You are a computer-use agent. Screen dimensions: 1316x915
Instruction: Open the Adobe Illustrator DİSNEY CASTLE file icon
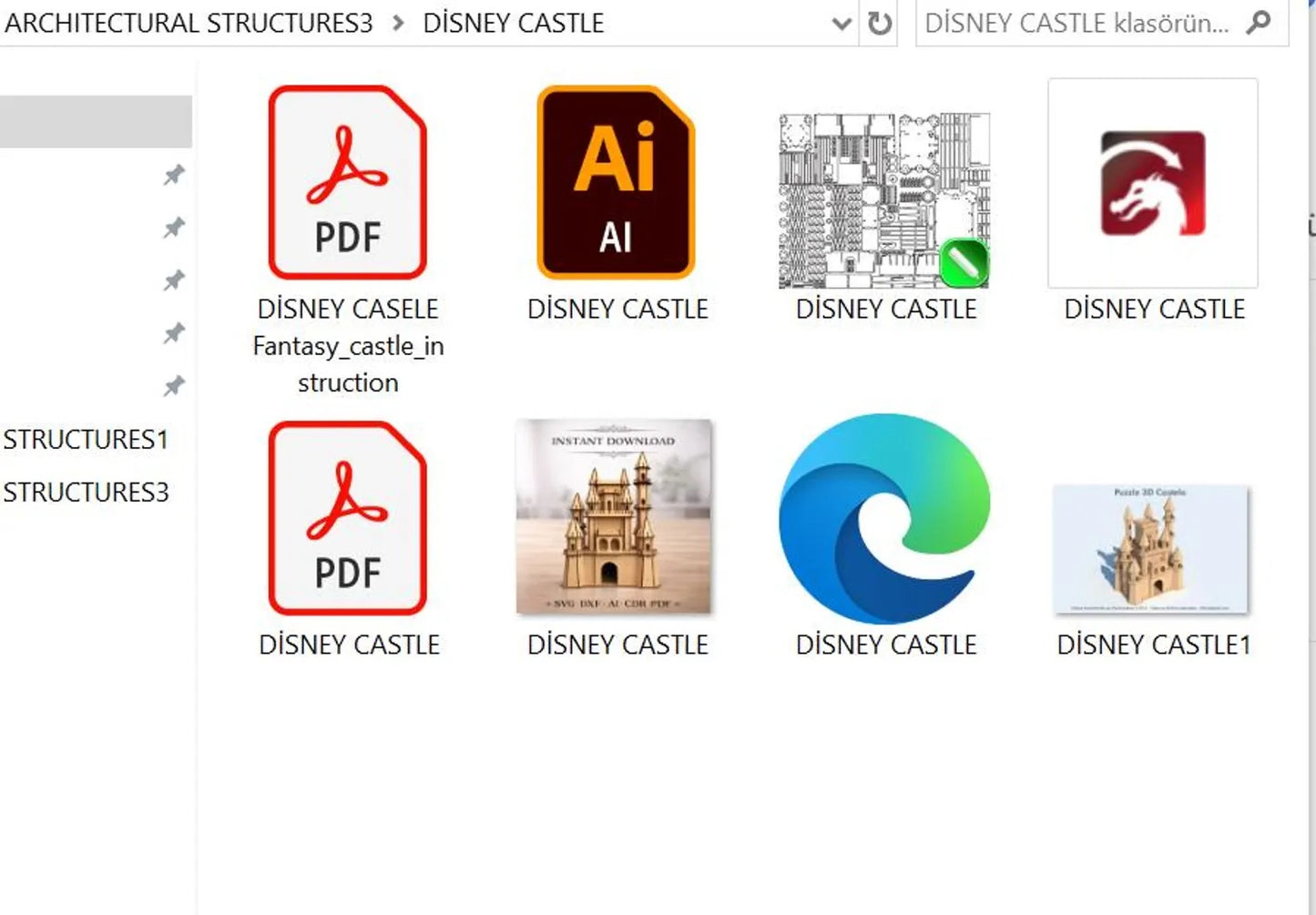(x=616, y=182)
